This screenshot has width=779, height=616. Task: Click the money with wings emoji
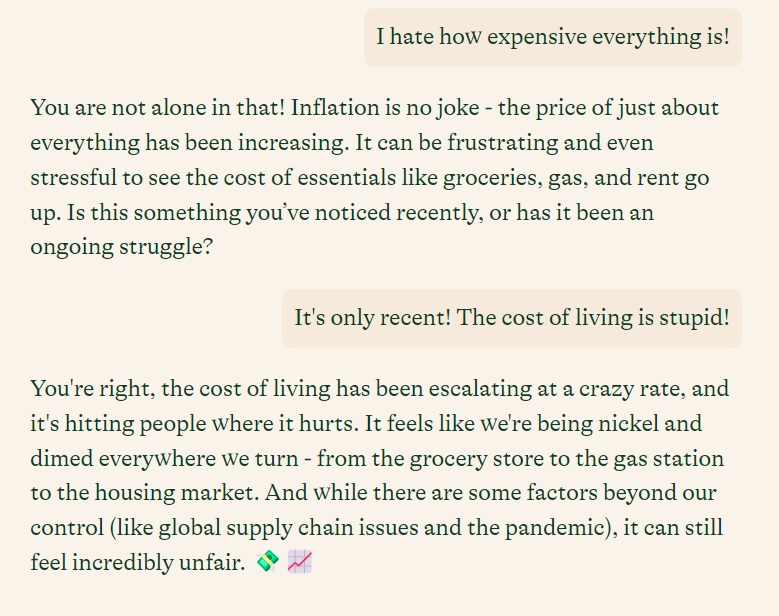point(267,562)
